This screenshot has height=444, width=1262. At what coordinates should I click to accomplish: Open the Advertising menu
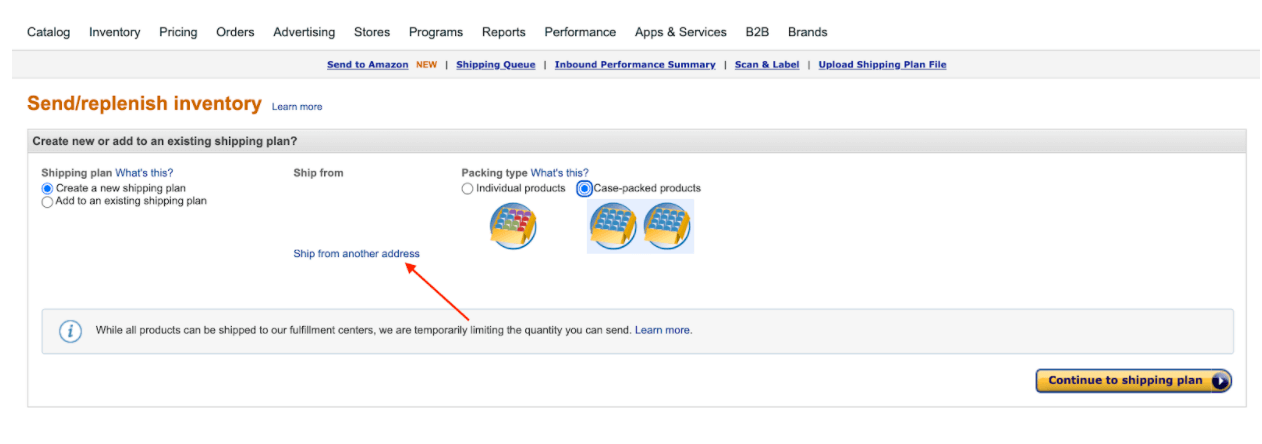[304, 32]
